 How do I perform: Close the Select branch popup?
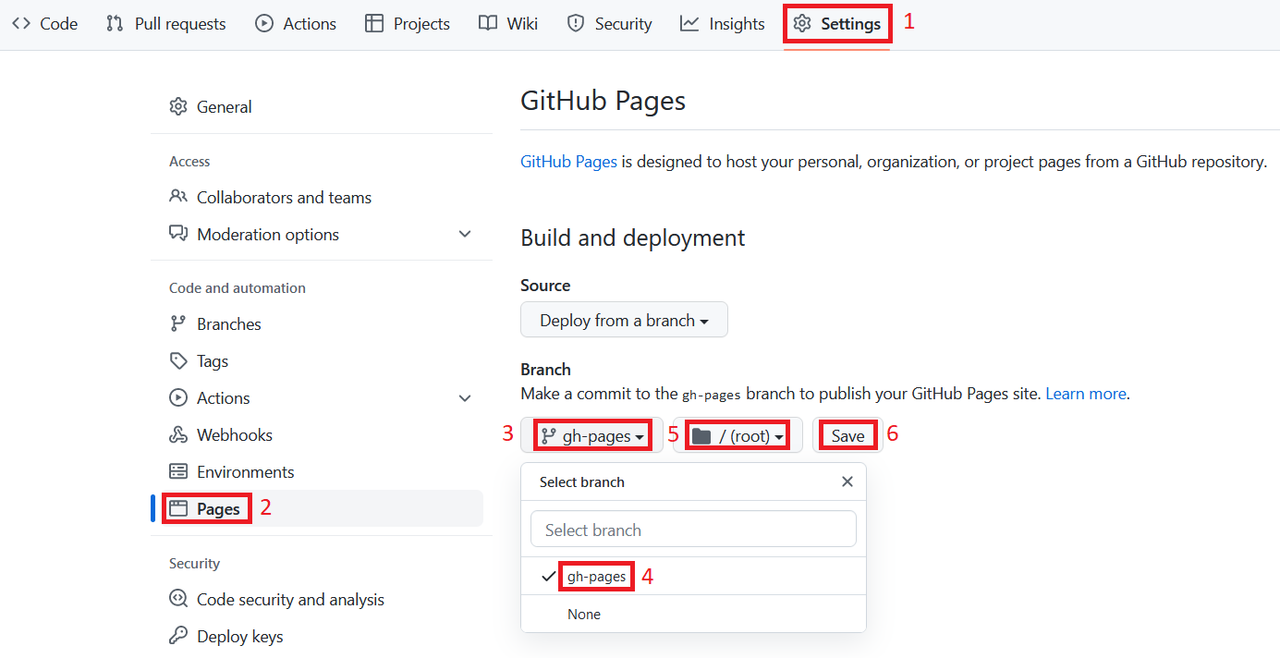click(847, 482)
